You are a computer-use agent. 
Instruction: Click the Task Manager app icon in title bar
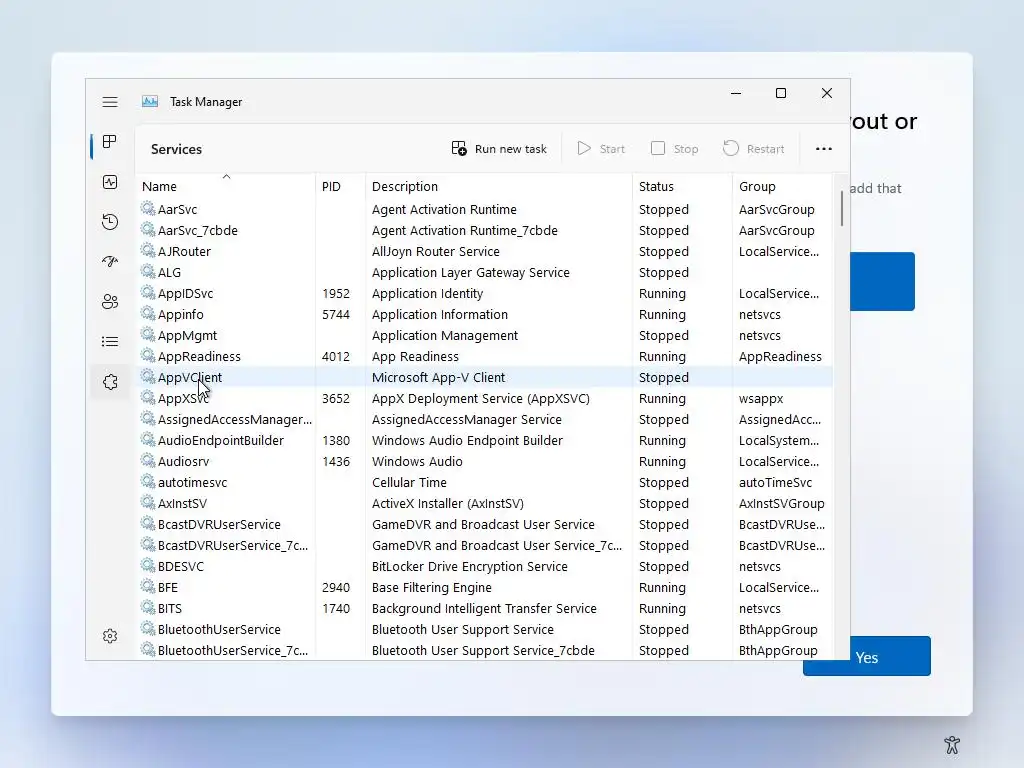[x=150, y=101]
